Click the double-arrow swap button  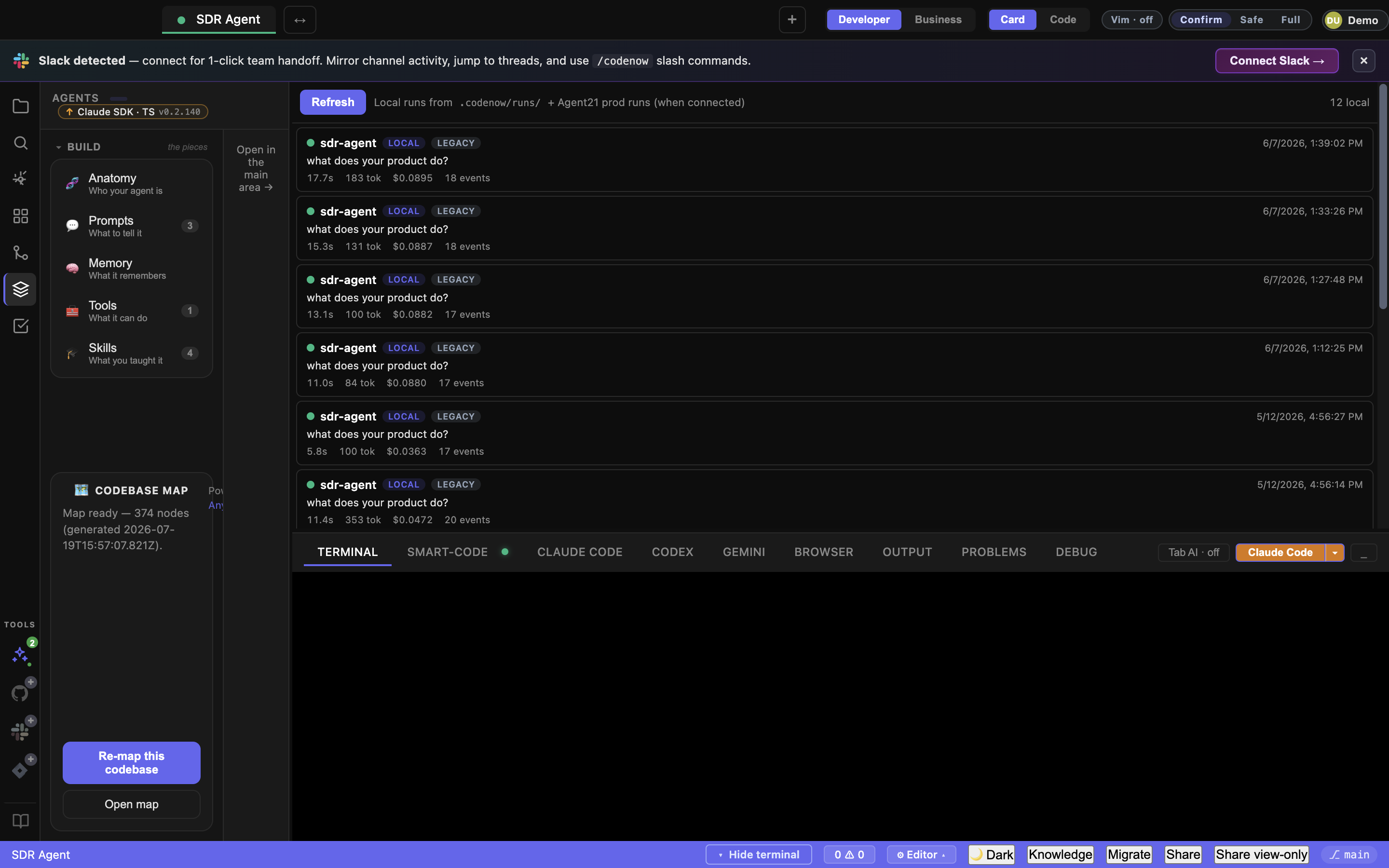click(300, 19)
